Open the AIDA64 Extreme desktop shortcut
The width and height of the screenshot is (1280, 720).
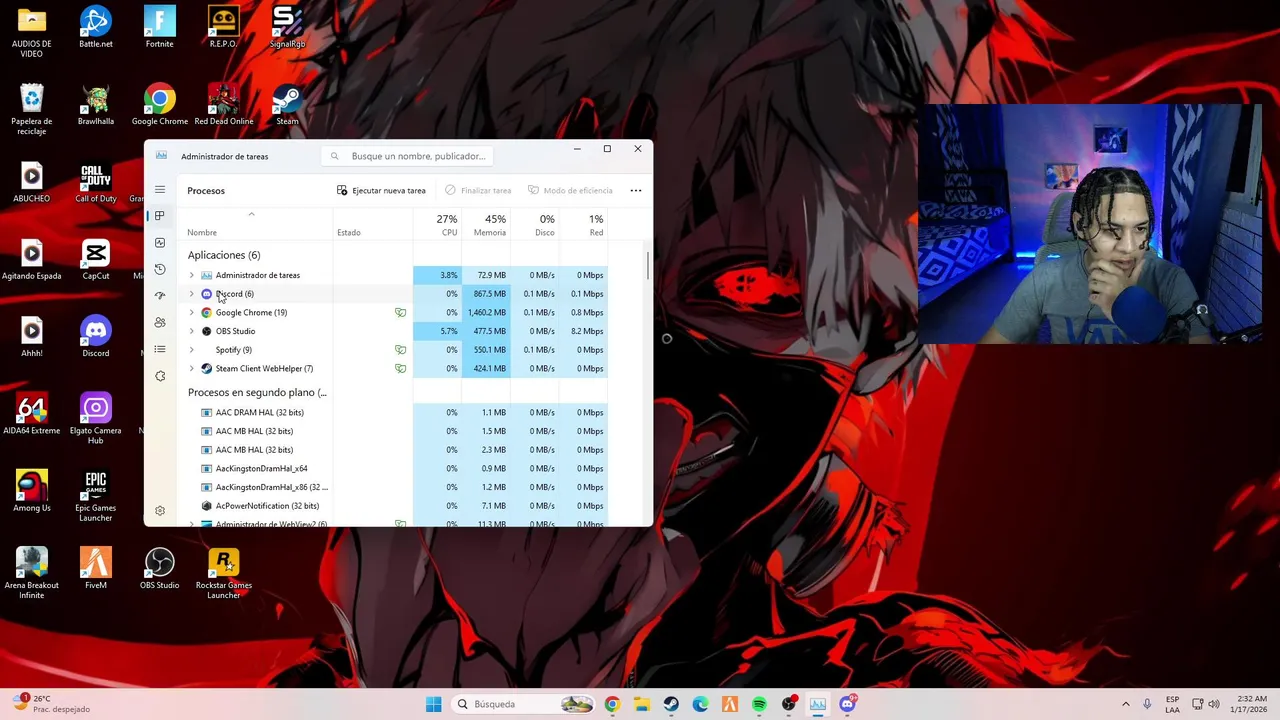pyautogui.click(x=32, y=414)
